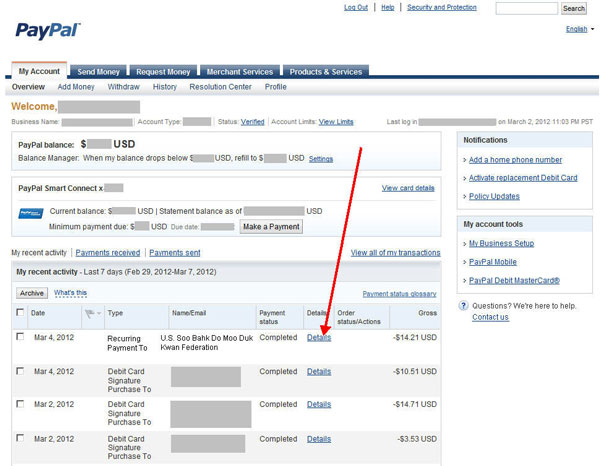Screen dimensions: 600x466
Task: Open the flag column dropdown arrow
Action: 99,313
